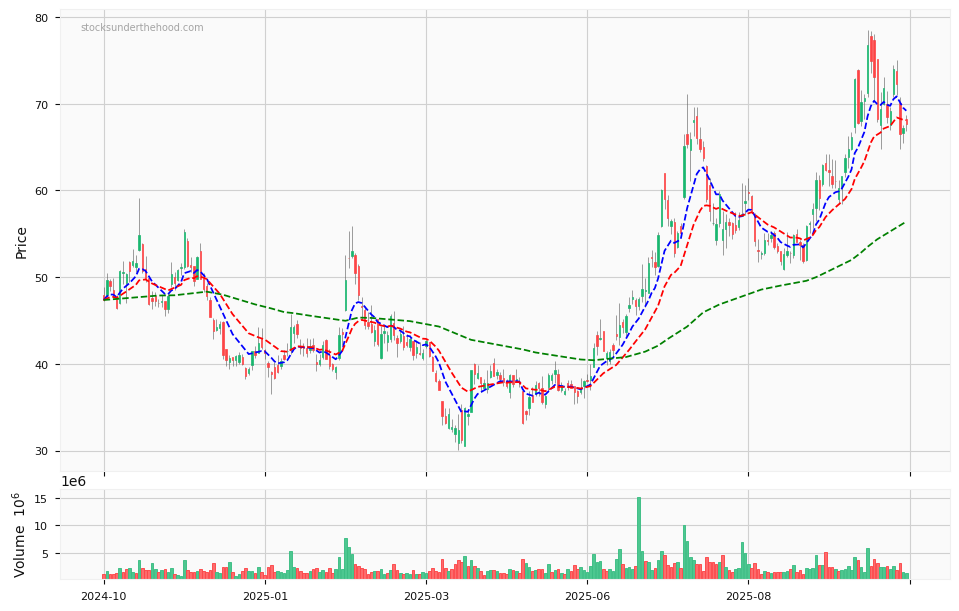
Task: Click the 40 price tick label
Action: (x=40, y=364)
